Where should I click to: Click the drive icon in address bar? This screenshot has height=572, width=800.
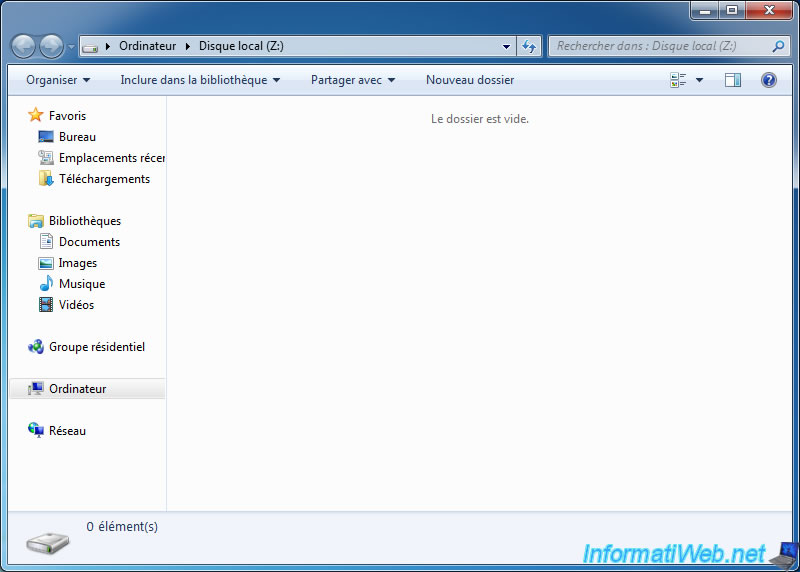pyautogui.click(x=90, y=47)
